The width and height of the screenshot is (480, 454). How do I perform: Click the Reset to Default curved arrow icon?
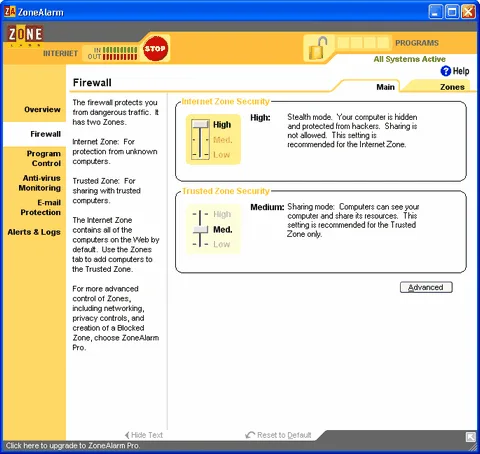click(x=250, y=435)
